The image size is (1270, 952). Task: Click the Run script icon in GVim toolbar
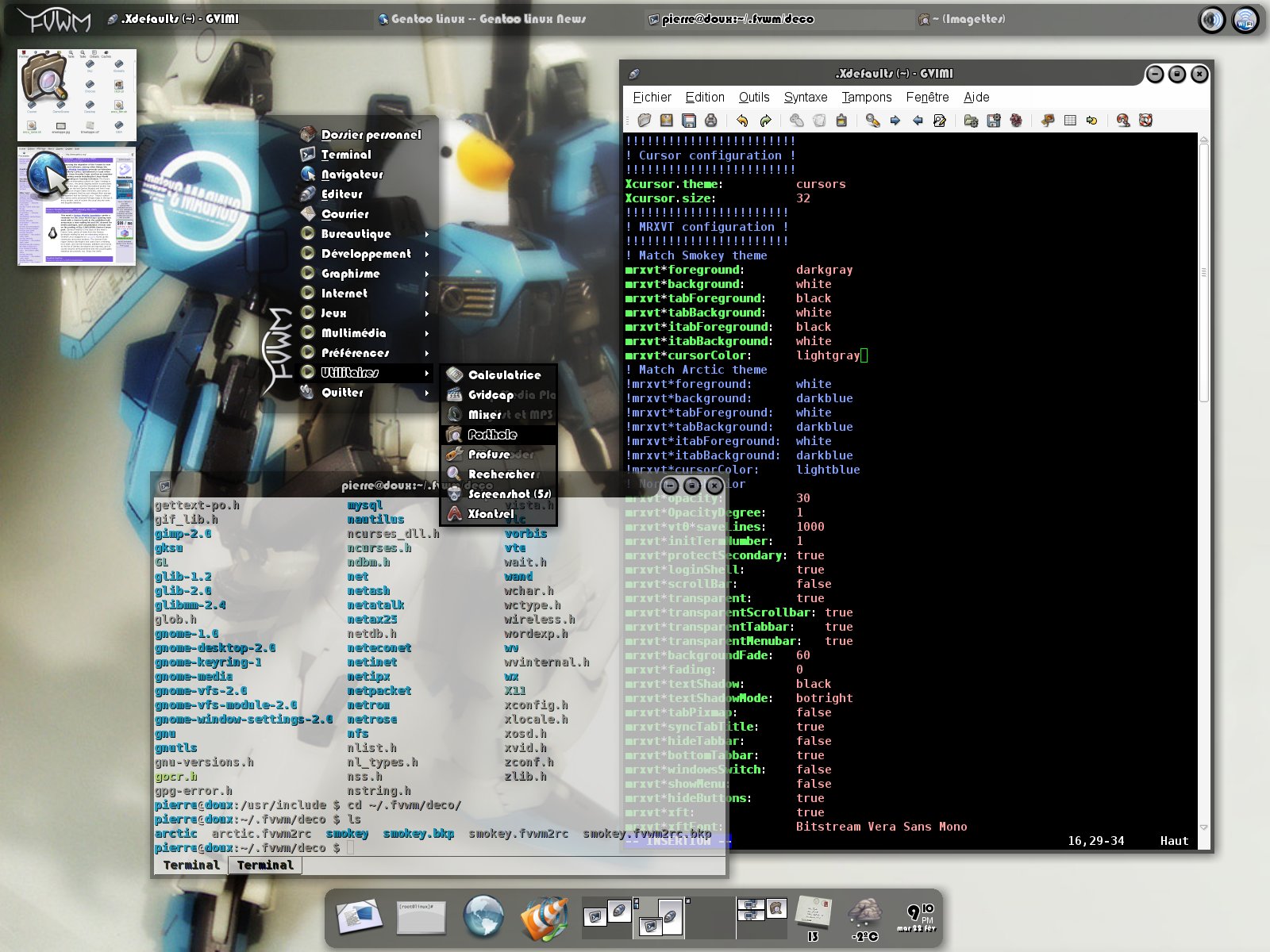tap(1016, 121)
